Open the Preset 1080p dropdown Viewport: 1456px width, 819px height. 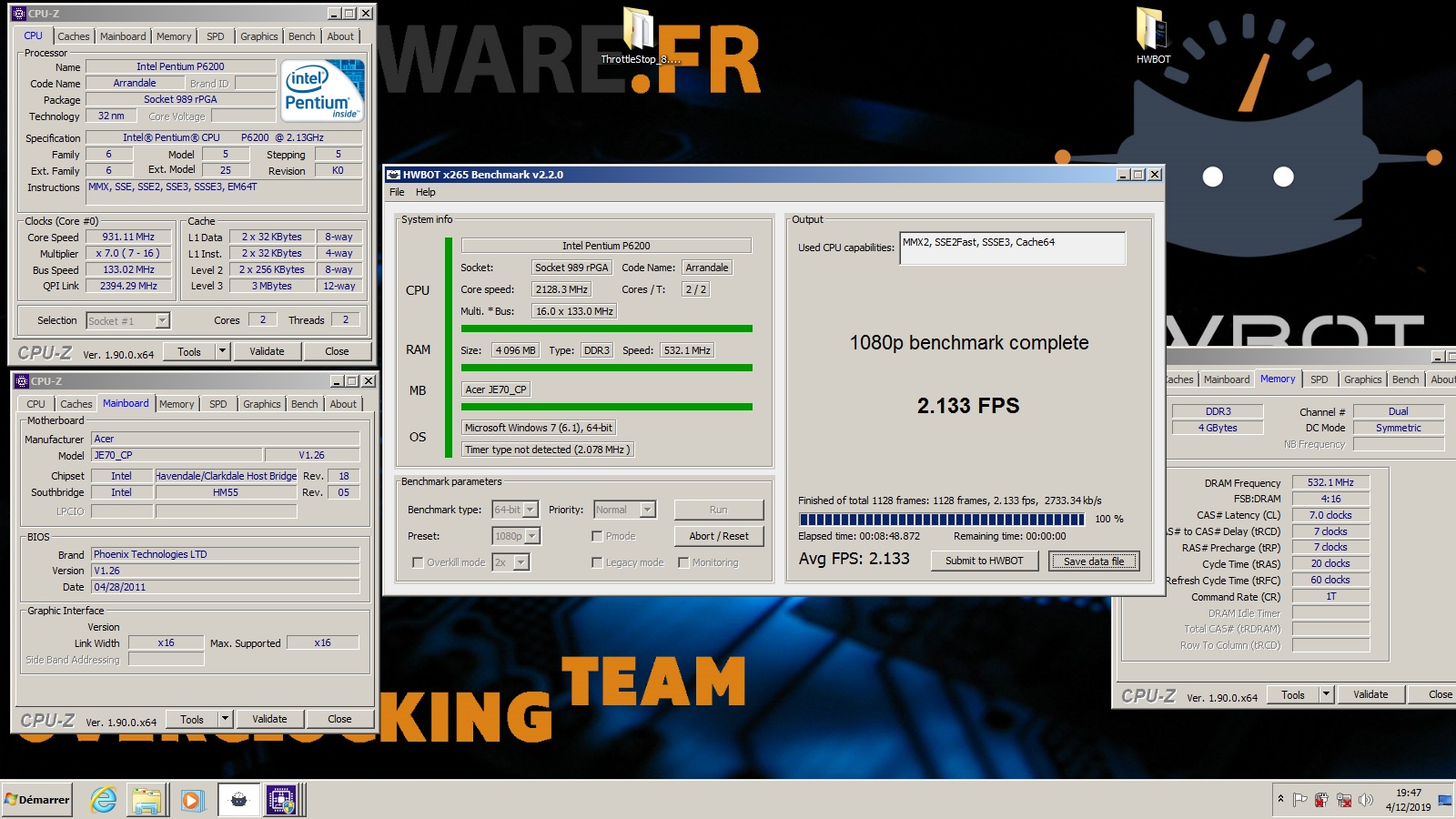click(x=532, y=536)
